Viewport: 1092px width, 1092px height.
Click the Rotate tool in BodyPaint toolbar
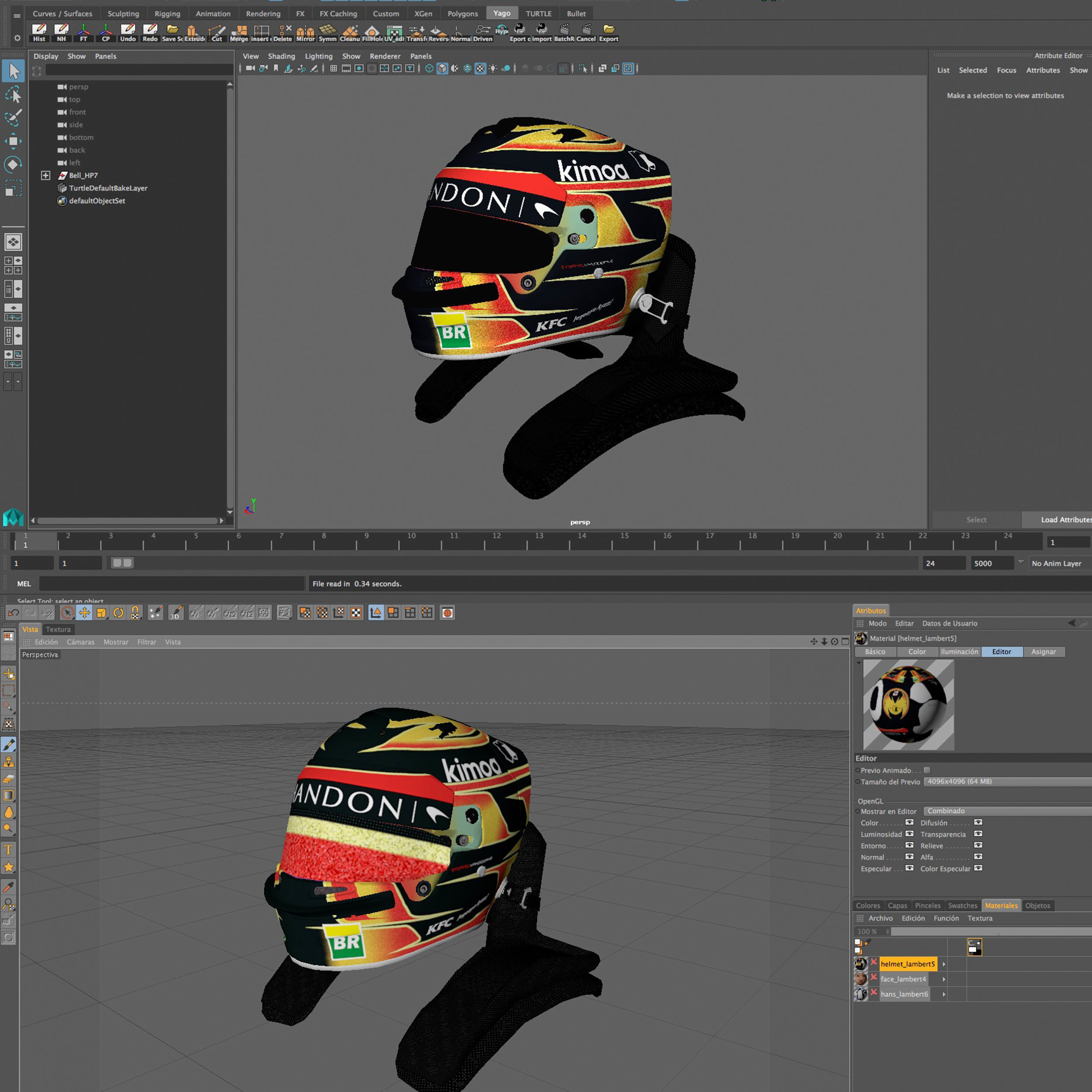[x=118, y=613]
